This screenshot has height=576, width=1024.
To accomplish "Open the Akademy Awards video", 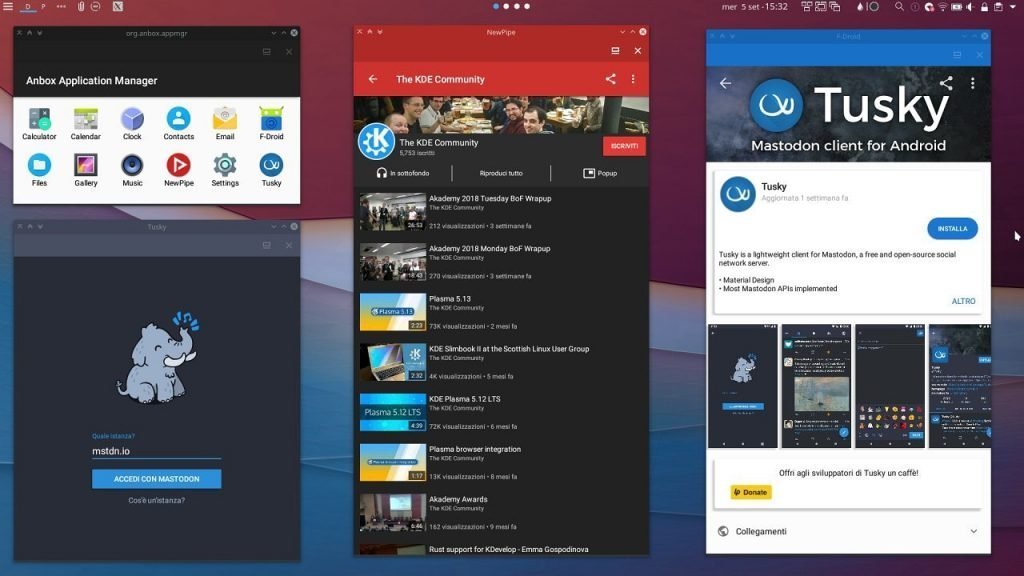I will point(502,513).
